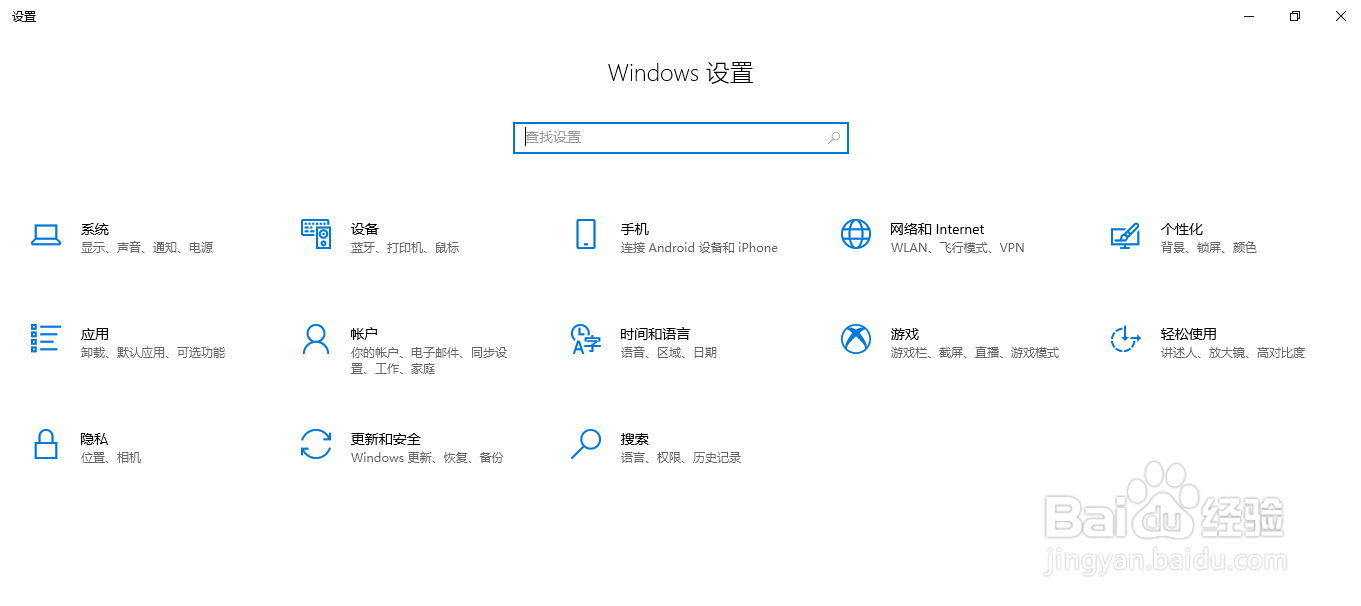
Task: Click the text 语言、权限、历史记录
Action: click(x=681, y=458)
